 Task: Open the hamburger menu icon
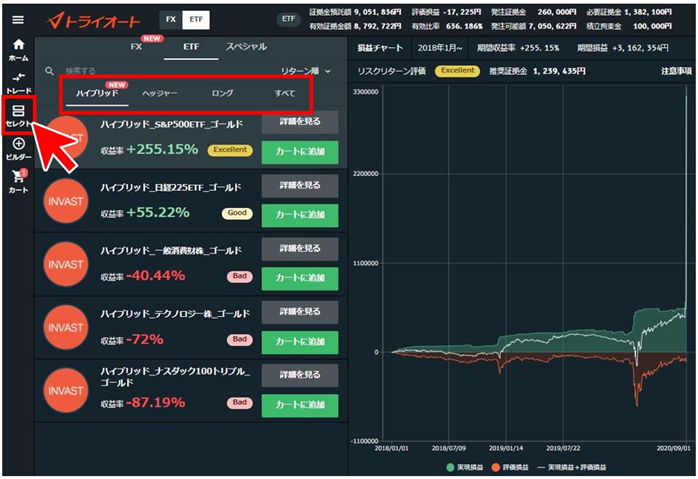(18, 20)
